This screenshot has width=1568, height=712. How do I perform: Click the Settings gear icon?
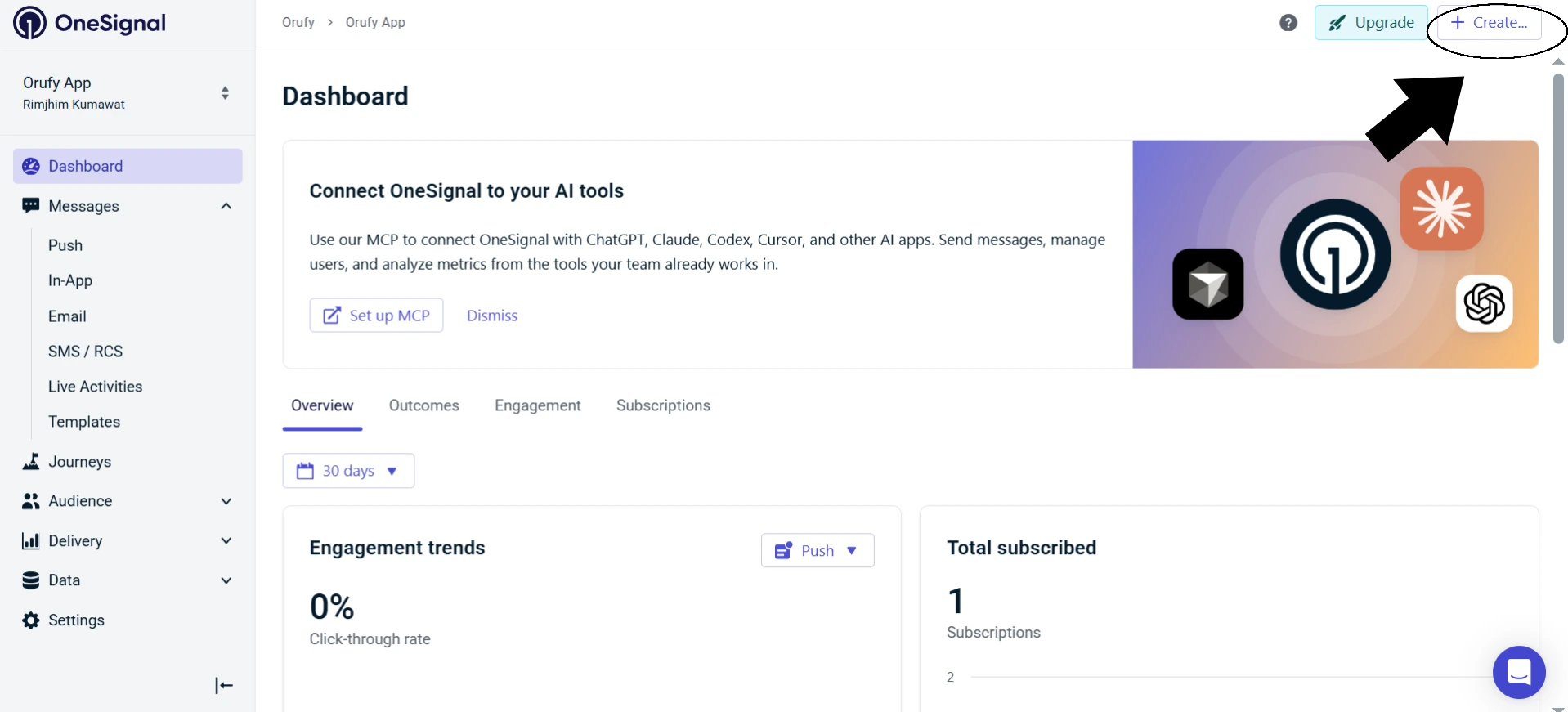pyautogui.click(x=31, y=620)
